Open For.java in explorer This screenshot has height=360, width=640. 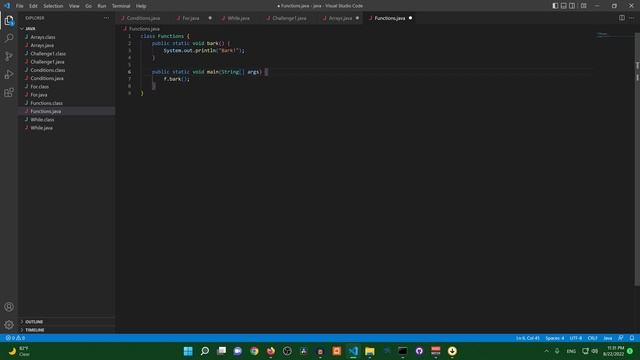pos(39,95)
